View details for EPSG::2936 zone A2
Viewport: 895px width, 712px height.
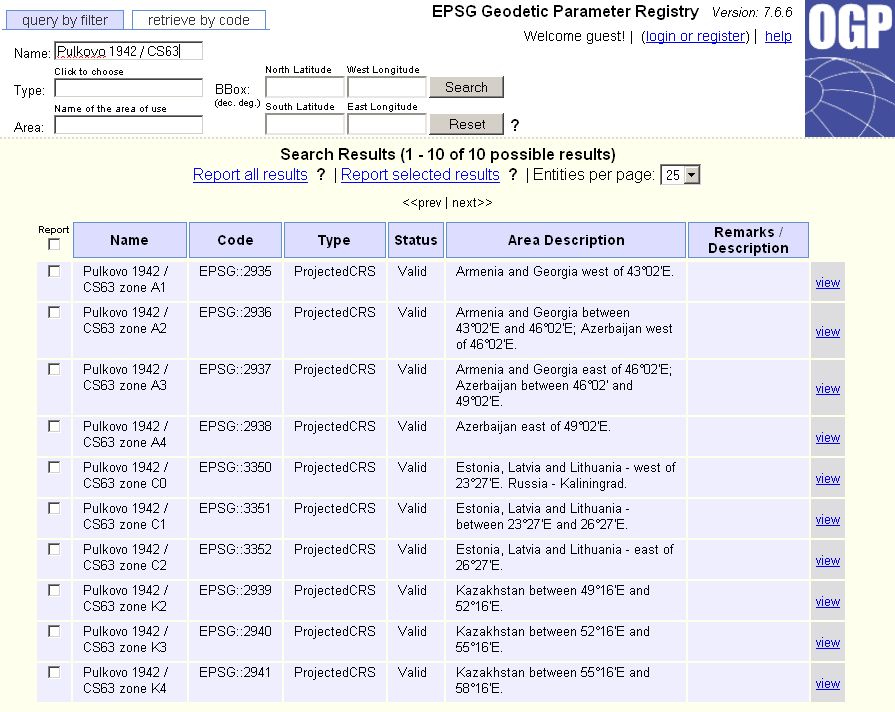(x=828, y=332)
